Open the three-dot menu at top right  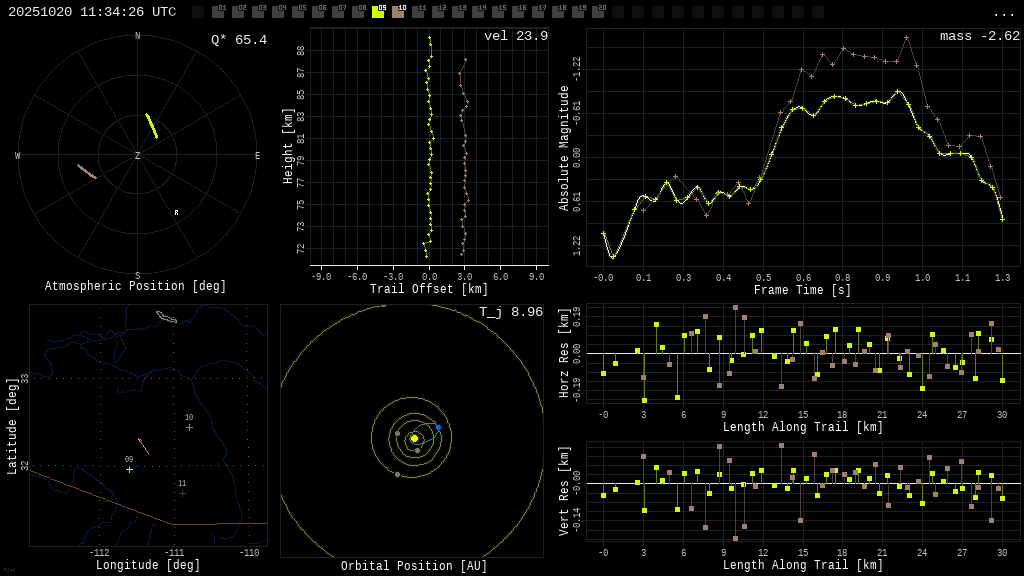[1003, 13]
